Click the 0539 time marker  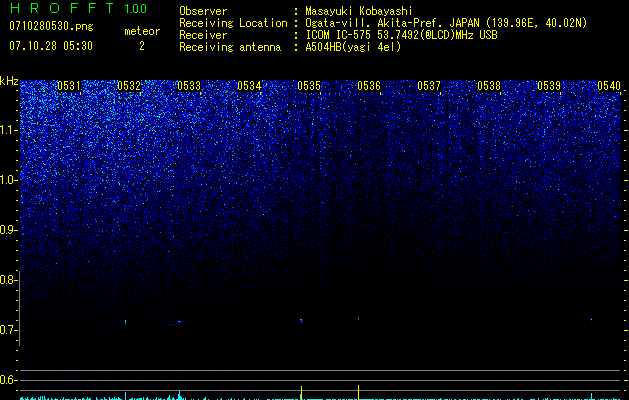coord(549,86)
